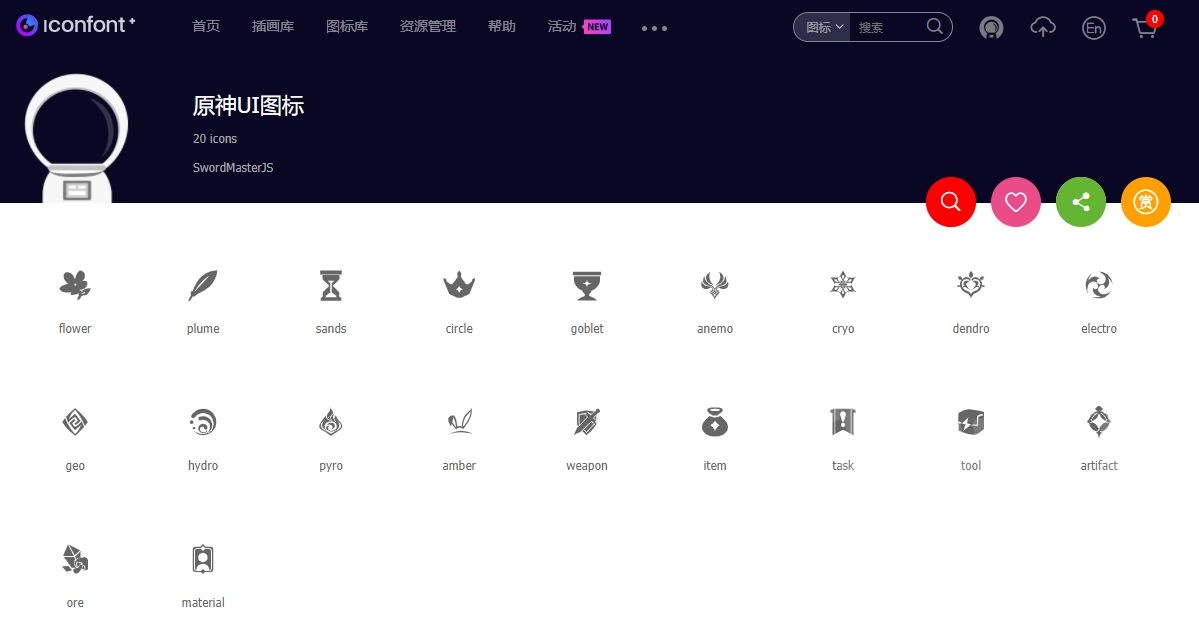Screen dimensions: 1199x640
Task: Click the search magnifier in the search box
Action: coord(934,27)
